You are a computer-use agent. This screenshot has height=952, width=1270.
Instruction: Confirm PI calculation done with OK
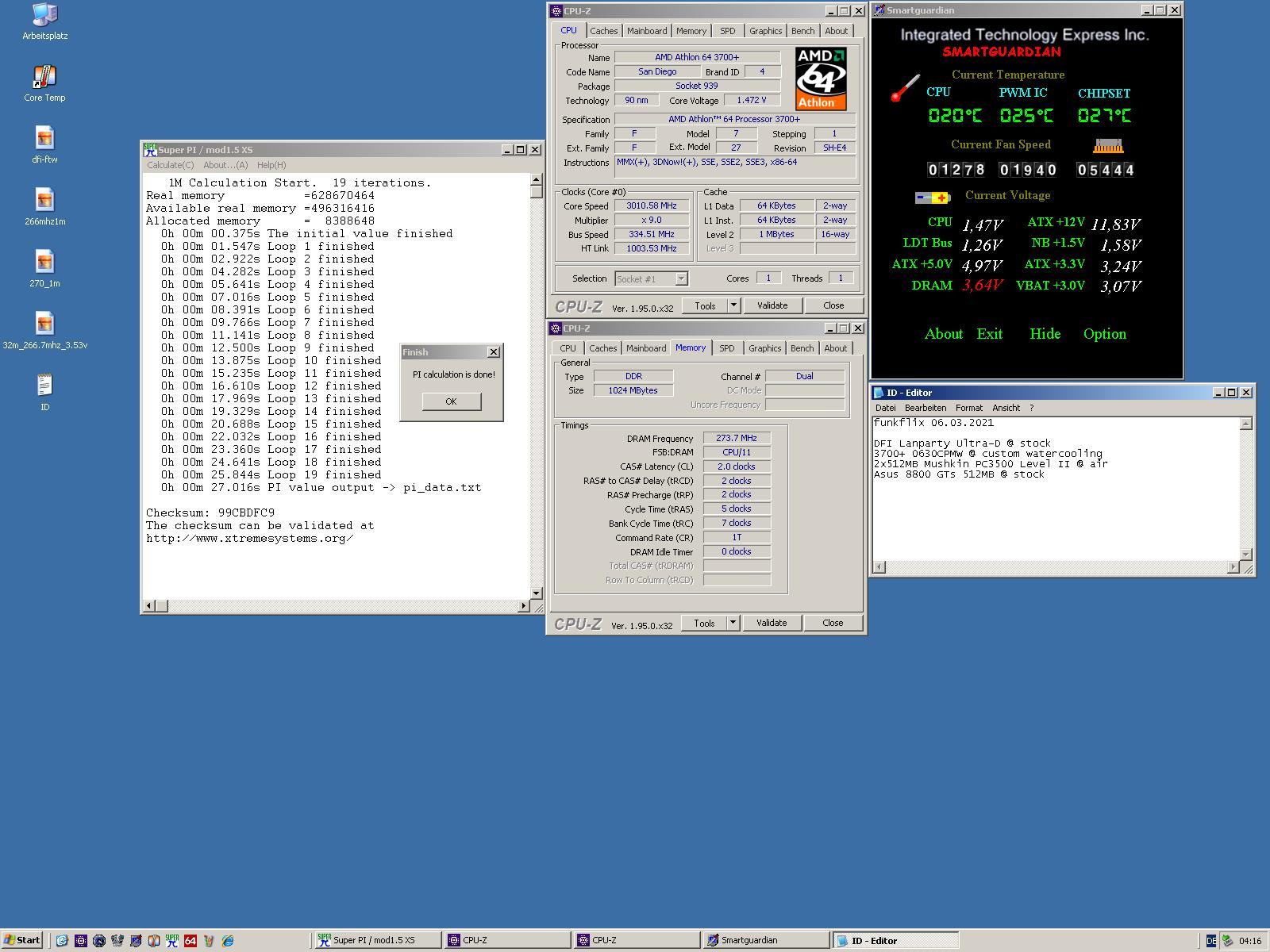point(451,401)
